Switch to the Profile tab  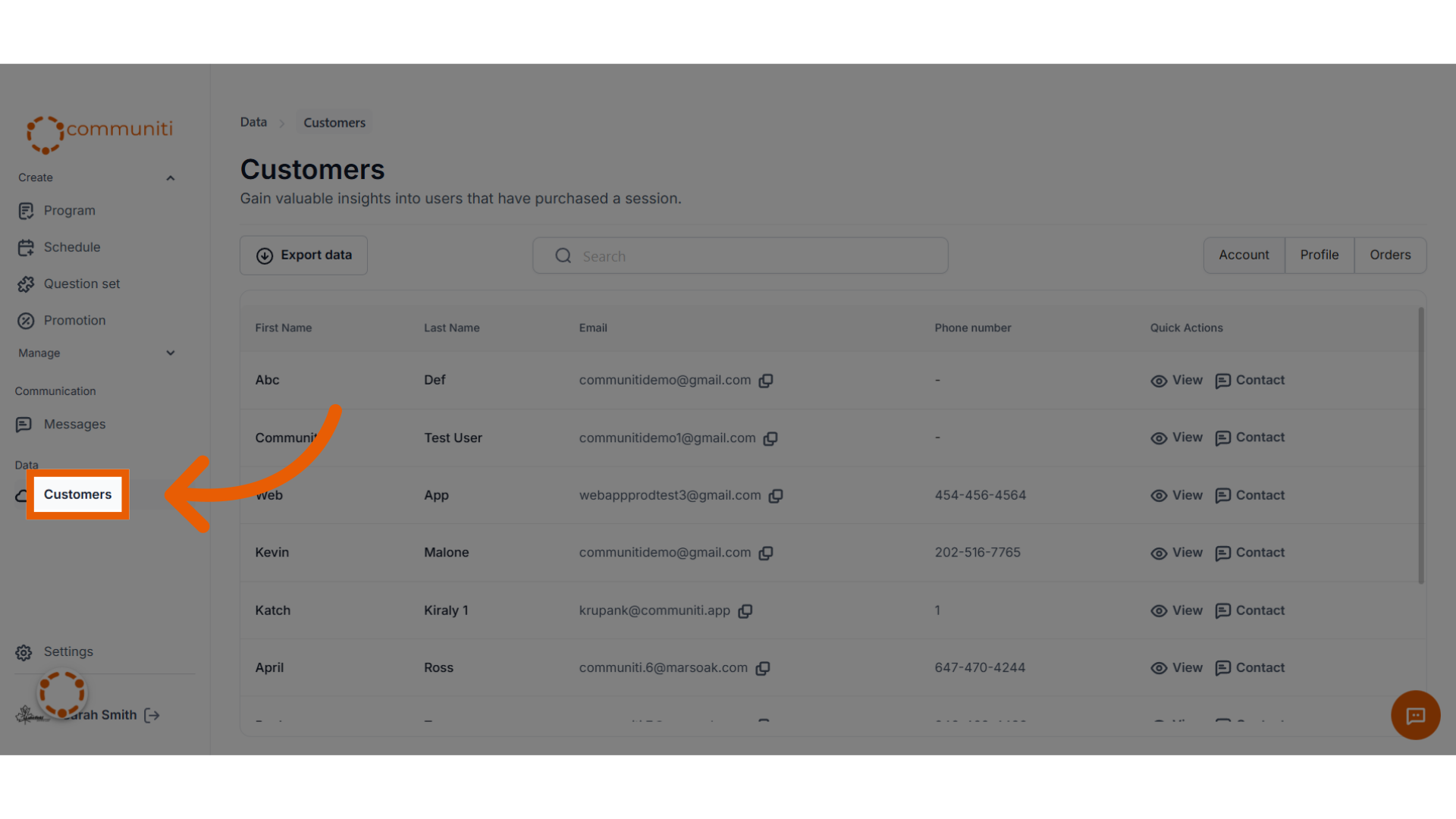click(1319, 256)
